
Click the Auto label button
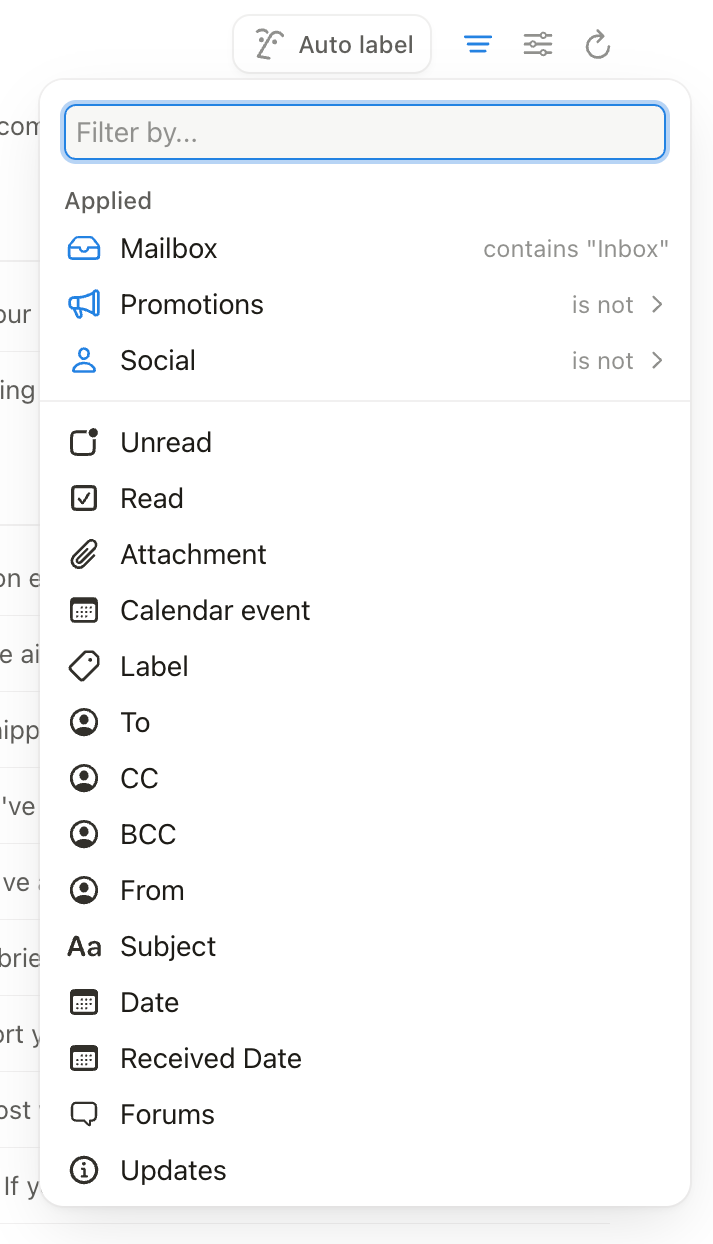(x=332, y=44)
